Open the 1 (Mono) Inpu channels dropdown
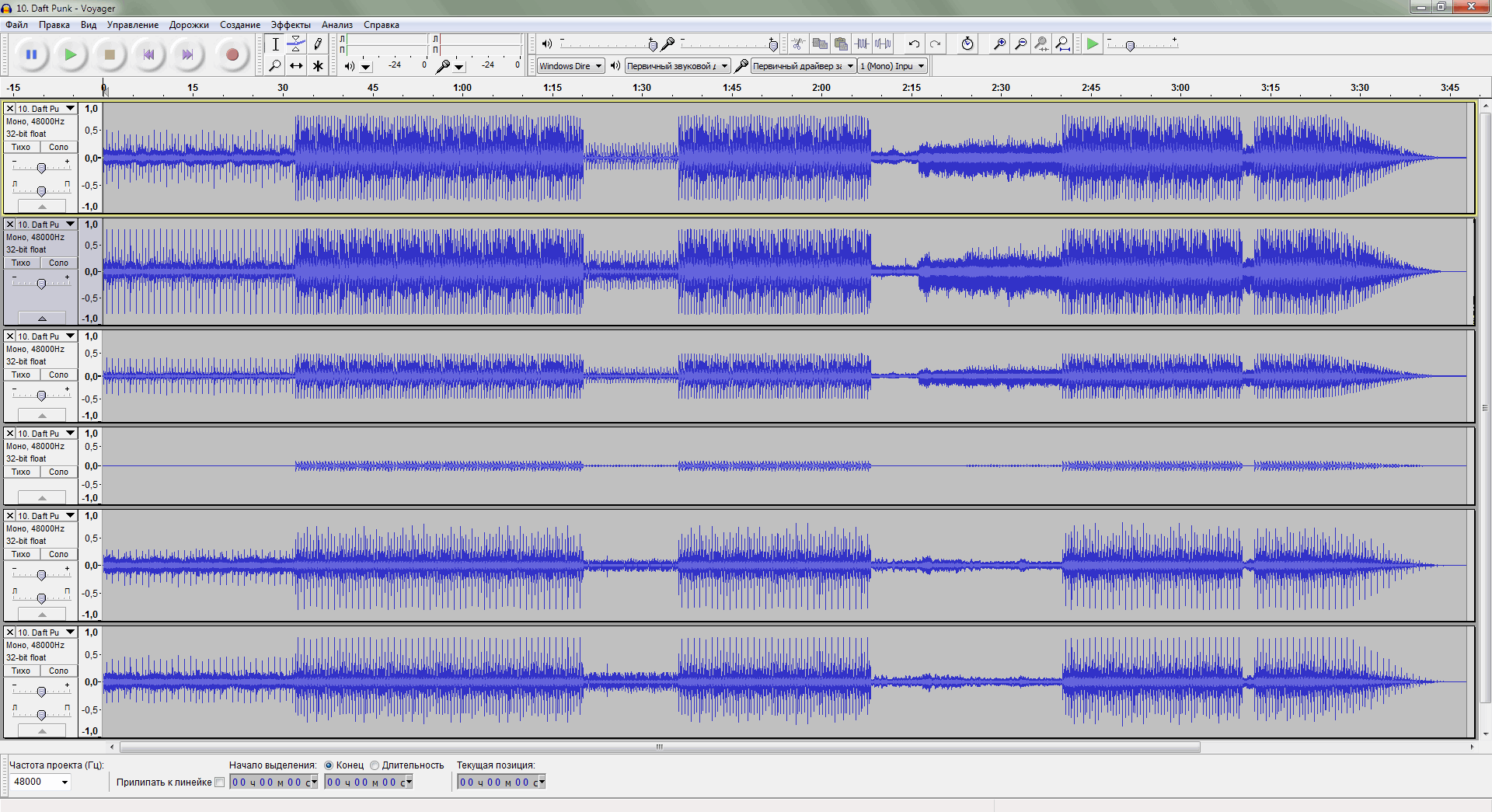The height and width of the screenshot is (812, 1492). point(893,66)
